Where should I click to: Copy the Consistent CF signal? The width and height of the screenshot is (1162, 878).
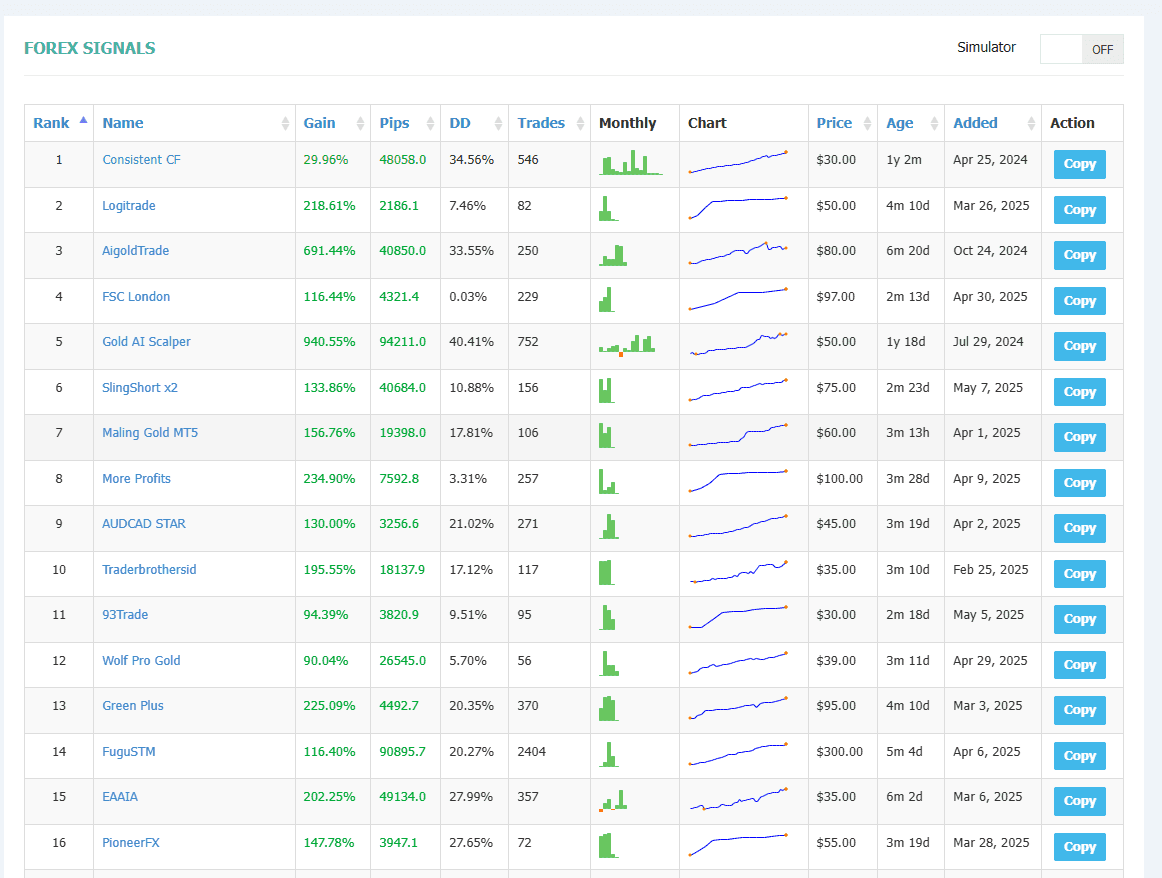tap(1080, 164)
